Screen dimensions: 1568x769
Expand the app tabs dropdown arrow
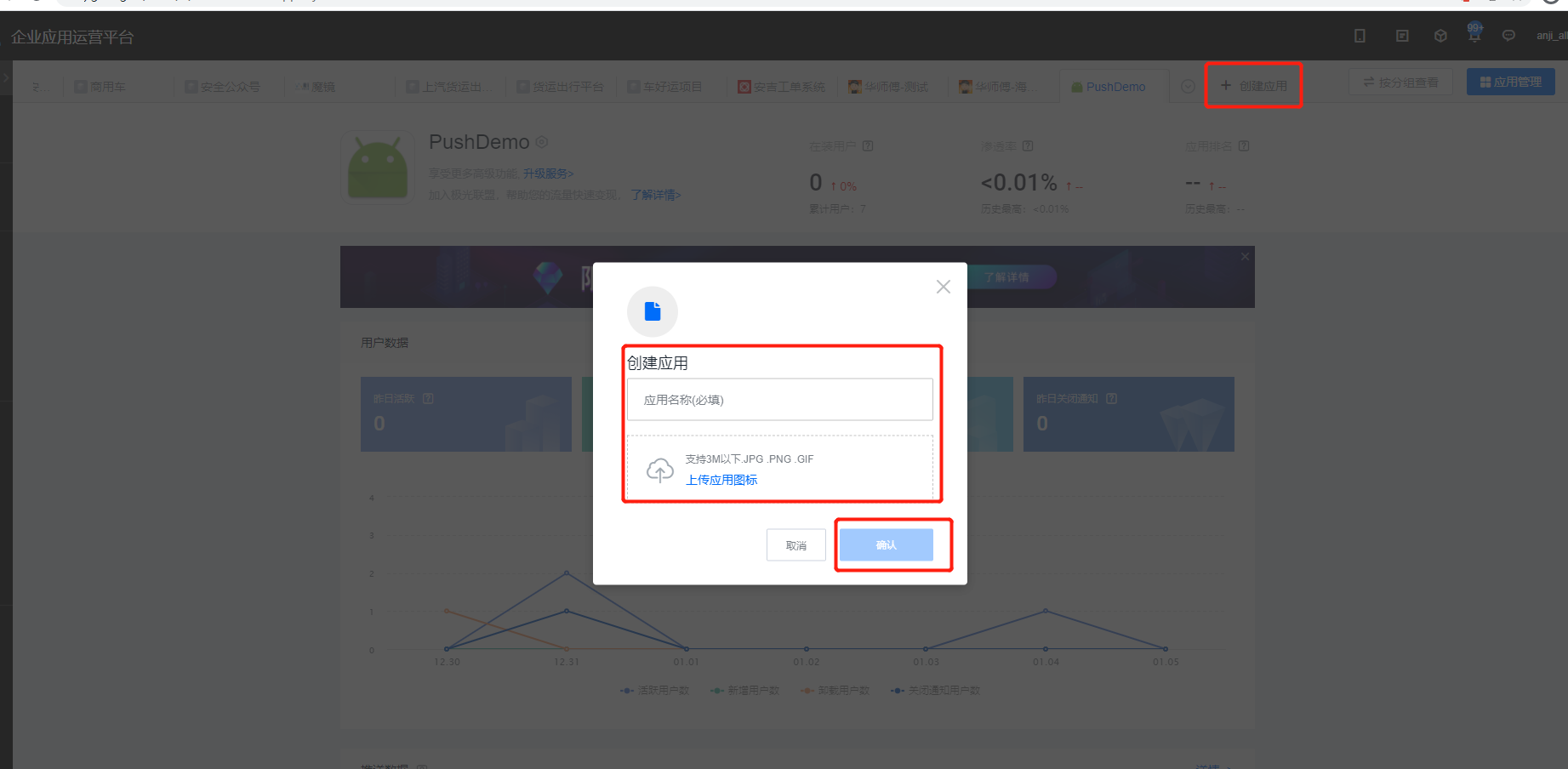1188,86
